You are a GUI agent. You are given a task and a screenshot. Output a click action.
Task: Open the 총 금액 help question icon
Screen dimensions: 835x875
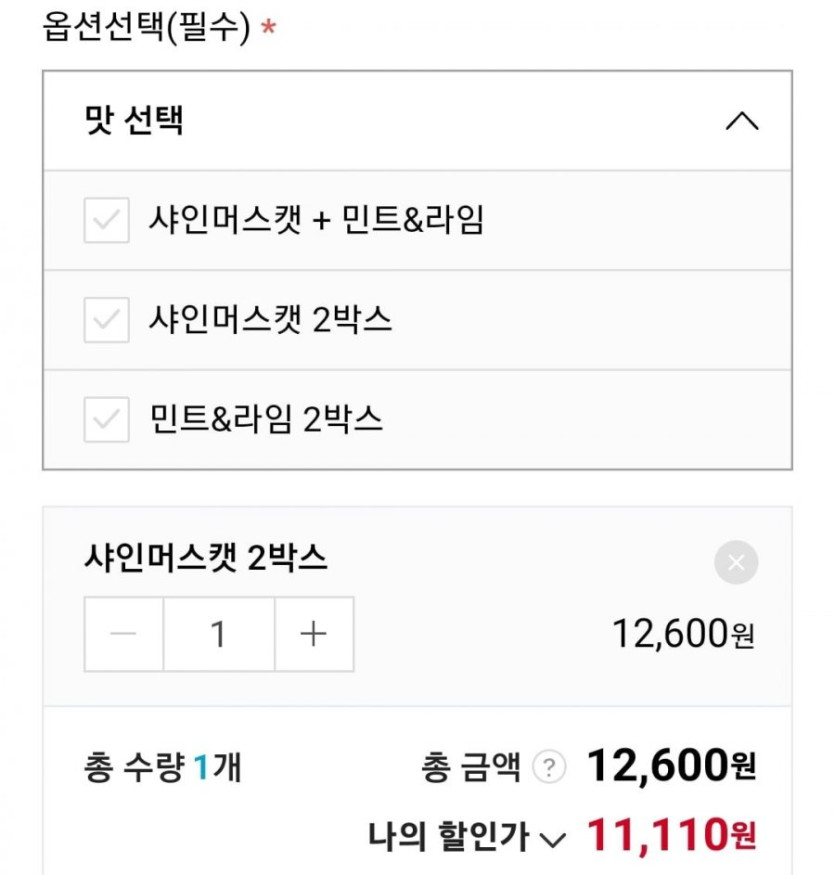coord(548,768)
